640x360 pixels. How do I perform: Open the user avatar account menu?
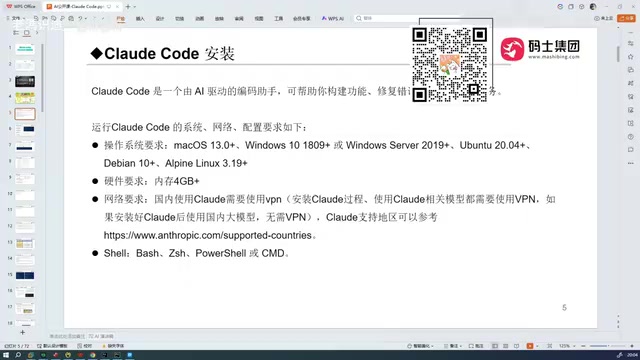[x=593, y=7]
